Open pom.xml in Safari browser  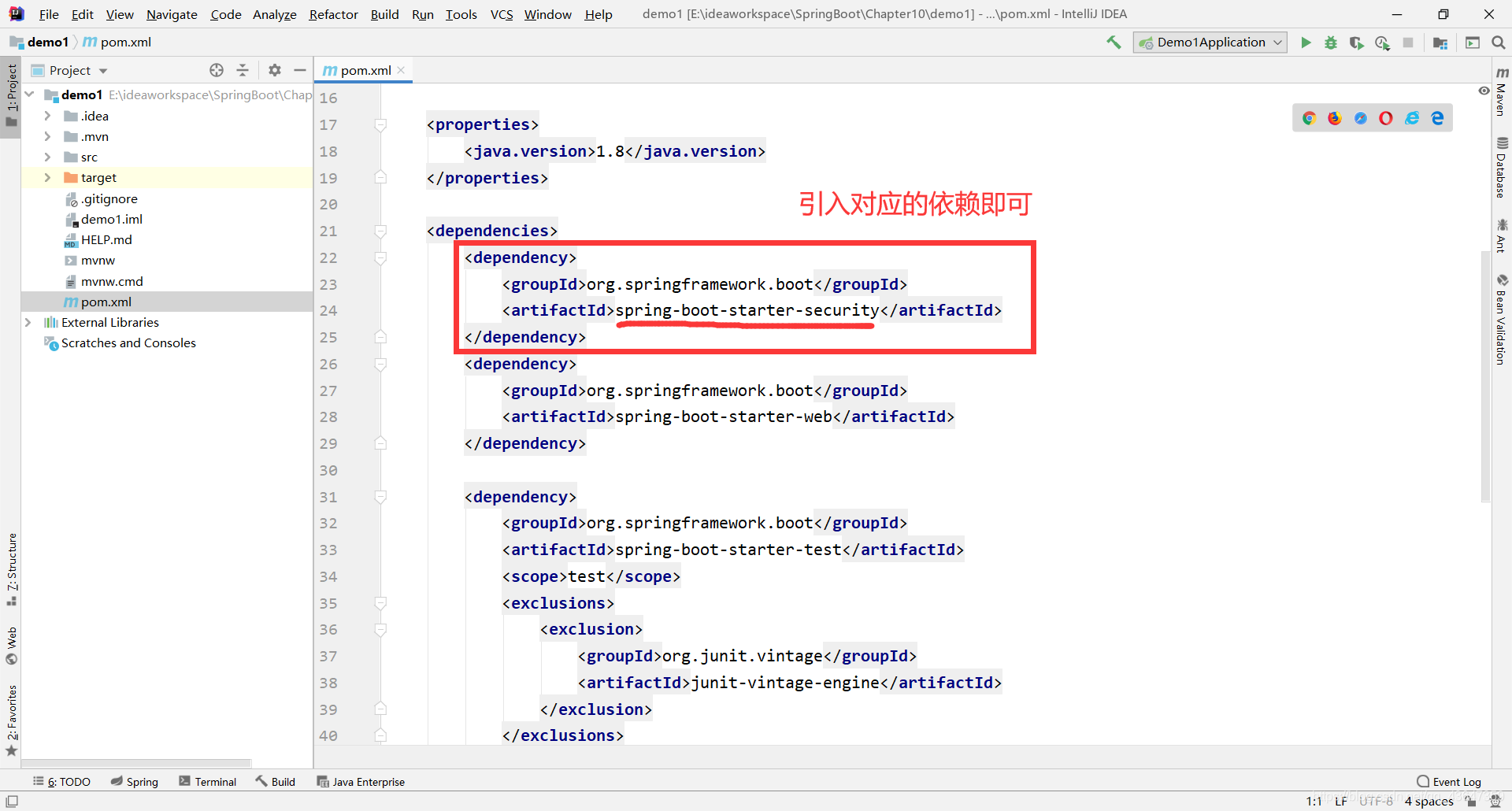click(x=1360, y=118)
